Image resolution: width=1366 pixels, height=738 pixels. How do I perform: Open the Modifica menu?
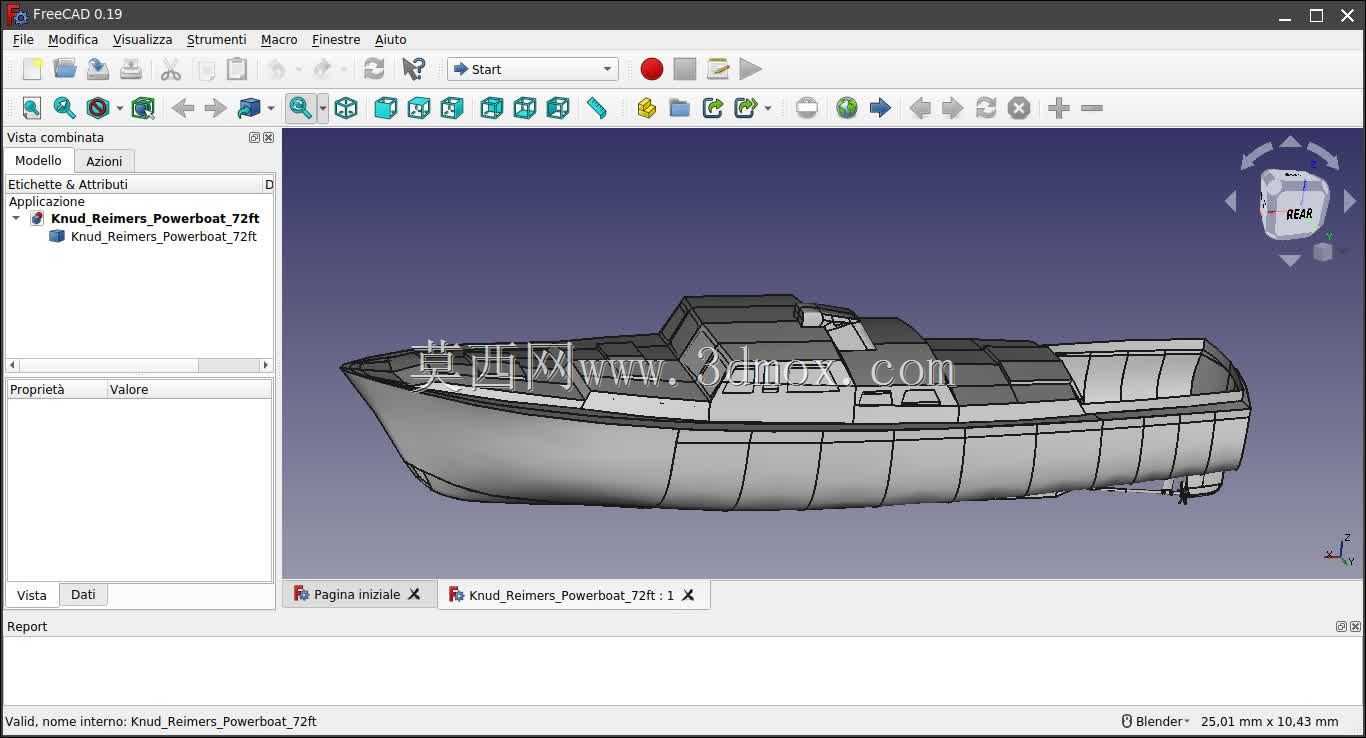(73, 39)
